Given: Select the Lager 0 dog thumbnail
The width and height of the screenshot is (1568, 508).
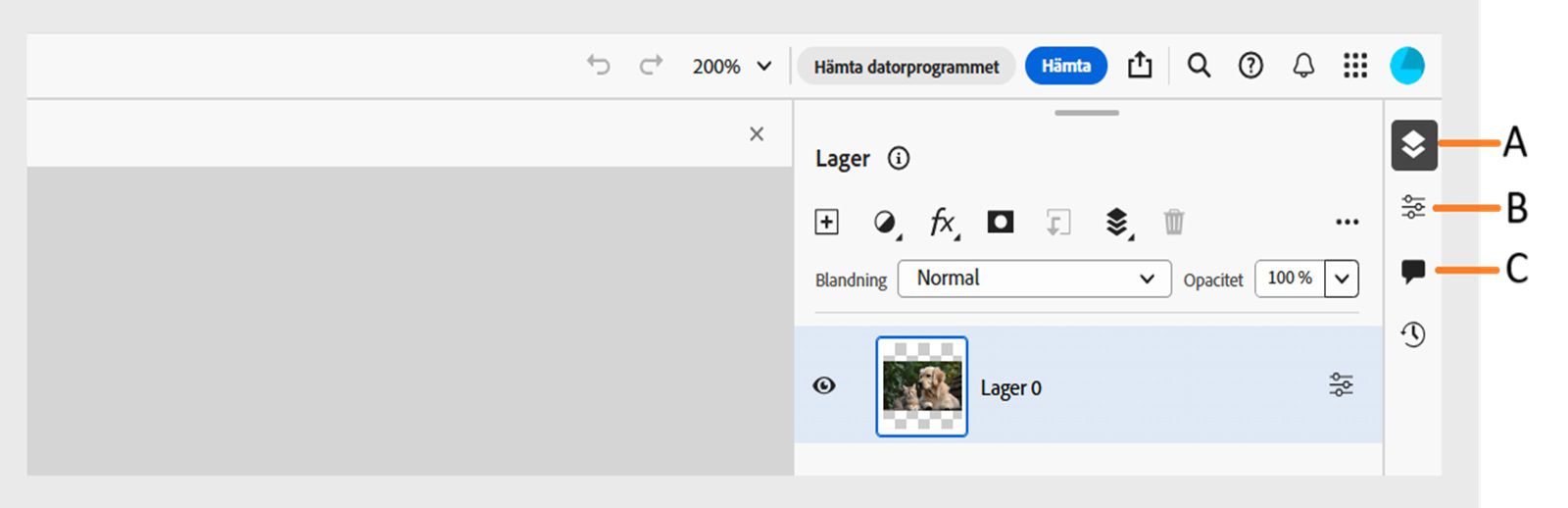Looking at the screenshot, I should (921, 386).
